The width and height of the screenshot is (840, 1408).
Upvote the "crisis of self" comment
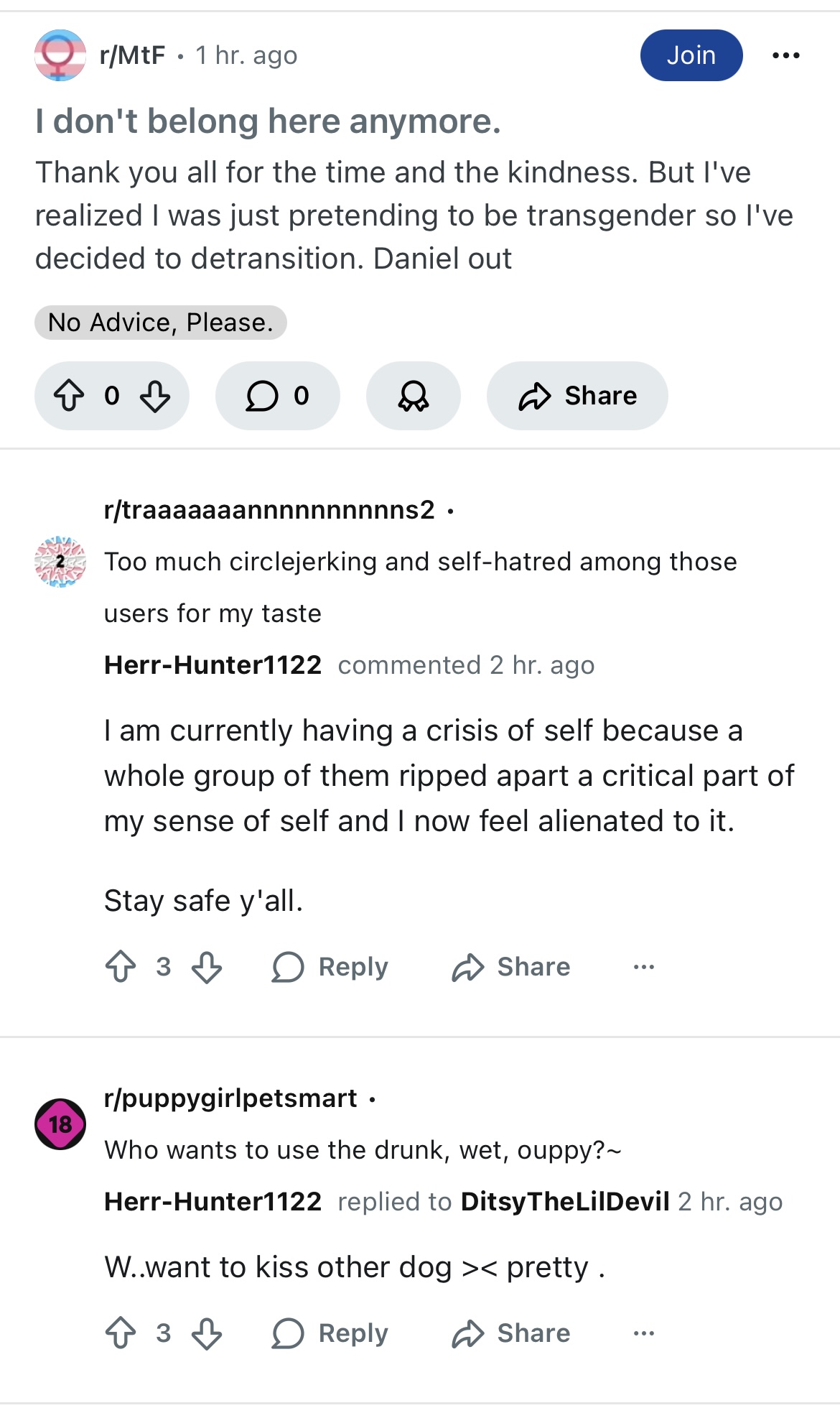click(x=121, y=967)
